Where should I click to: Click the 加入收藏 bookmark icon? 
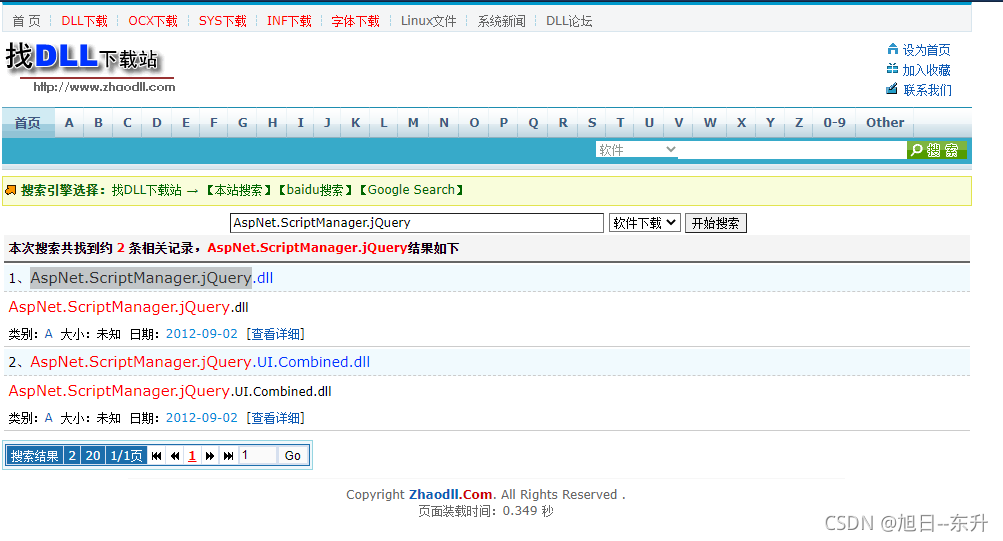click(892, 69)
